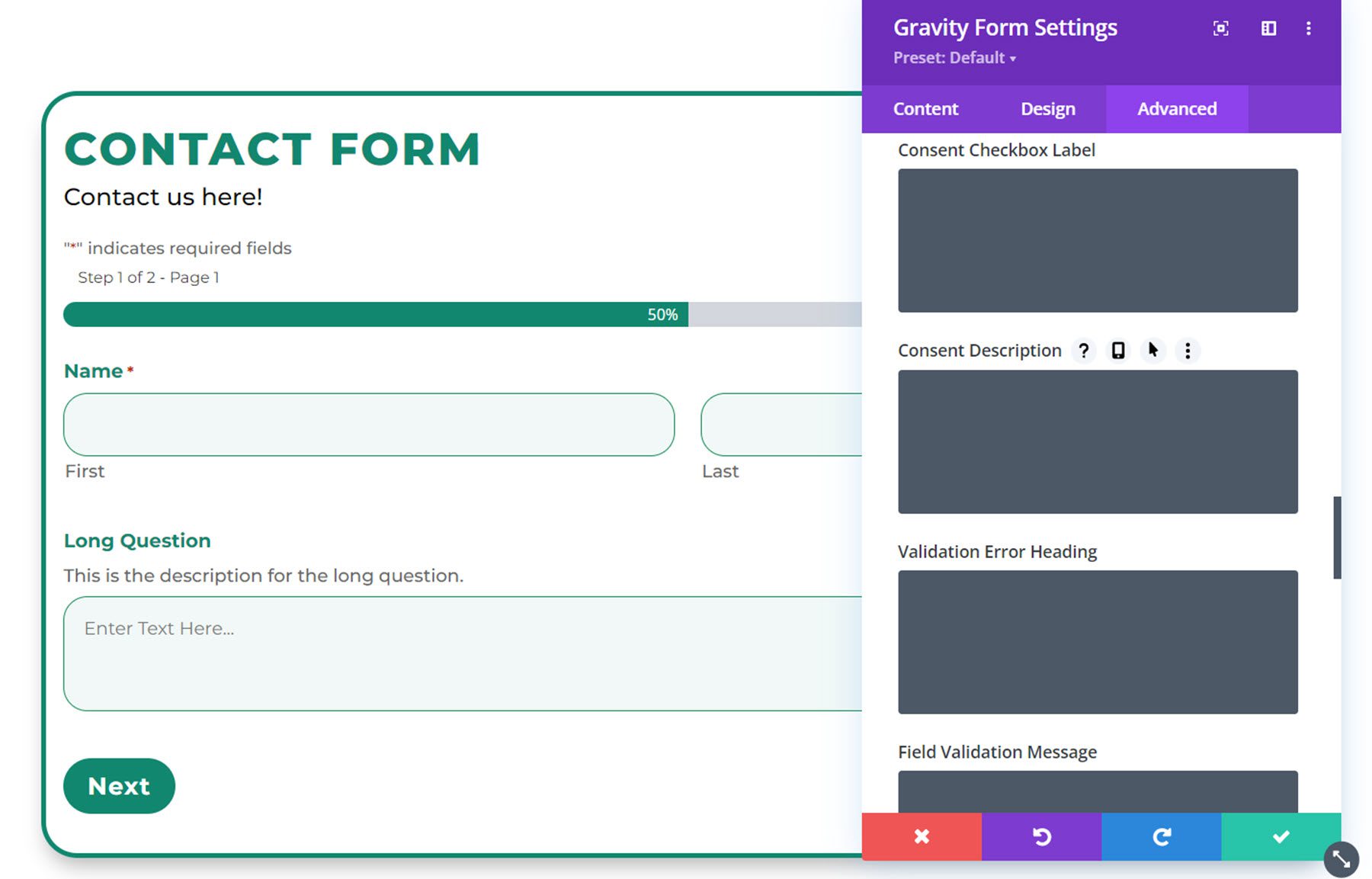1372x879 pixels.
Task: Click the Next button on the contact form
Action: point(119,786)
